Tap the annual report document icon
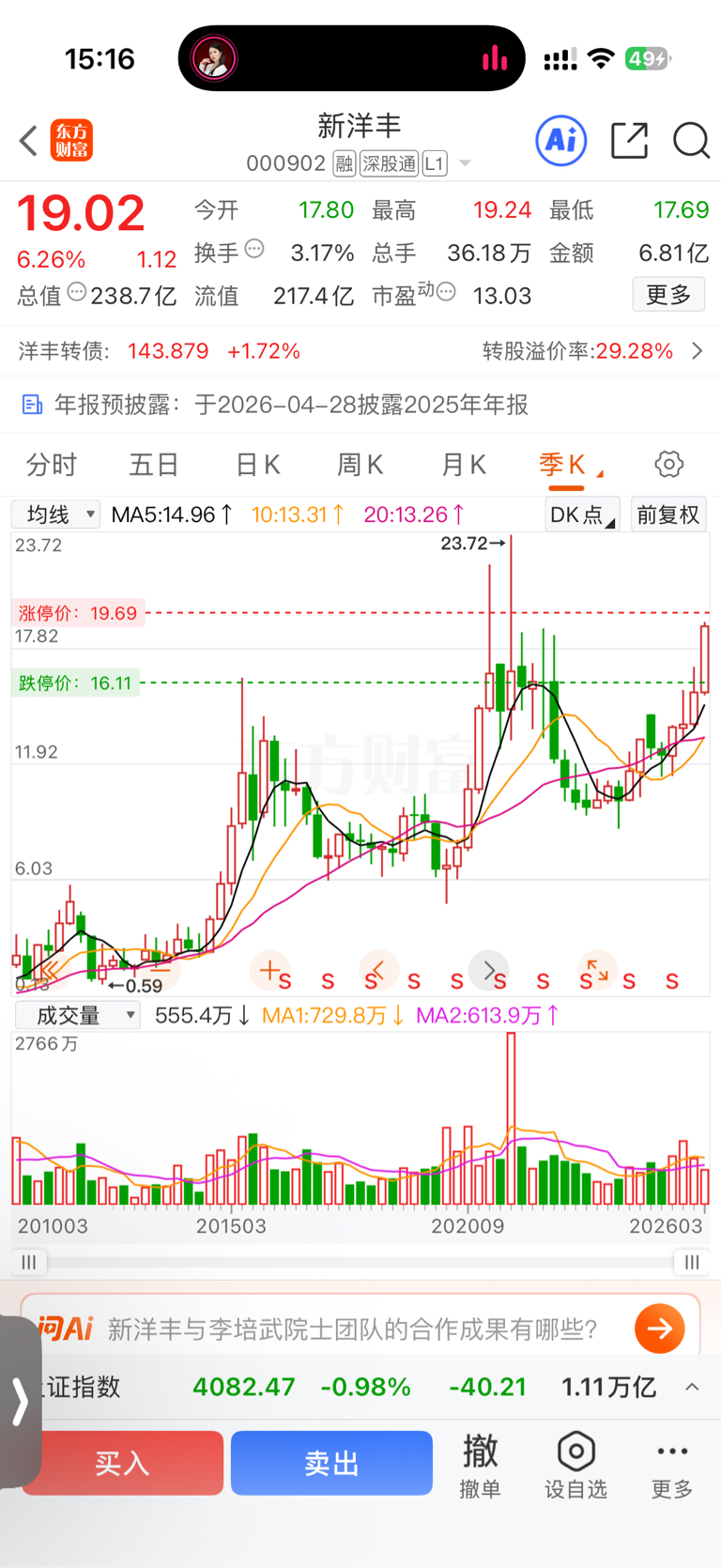The height and width of the screenshot is (1568, 721). (x=32, y=405)
